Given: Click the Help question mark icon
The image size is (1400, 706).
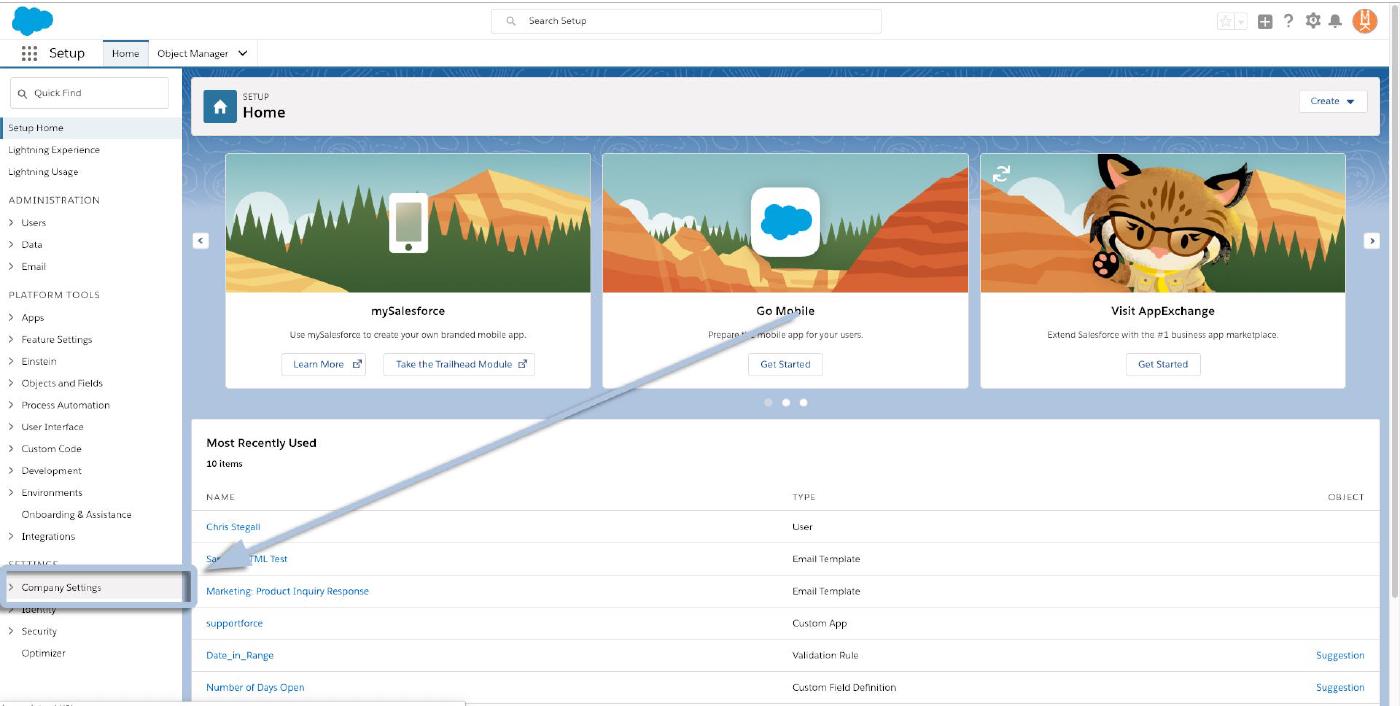Looking at the screenshot, I should pos(1289,21).
